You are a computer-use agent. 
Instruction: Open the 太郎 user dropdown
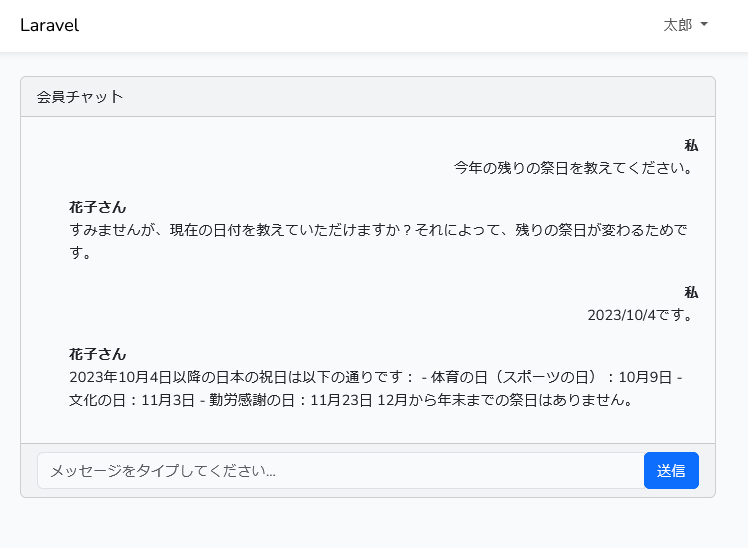coord(686,25)
